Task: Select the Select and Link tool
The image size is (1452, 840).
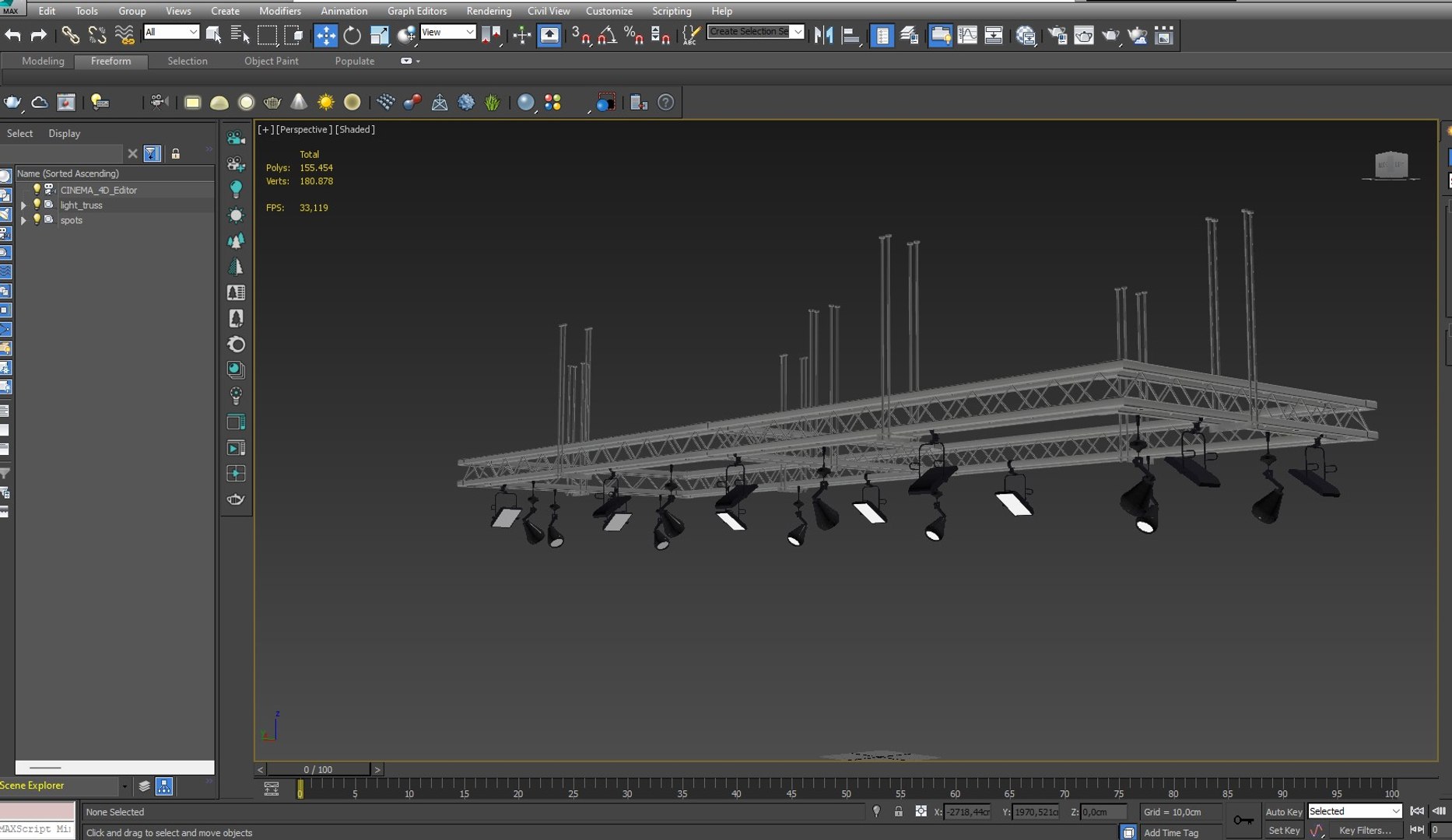Action: point(71,35)
